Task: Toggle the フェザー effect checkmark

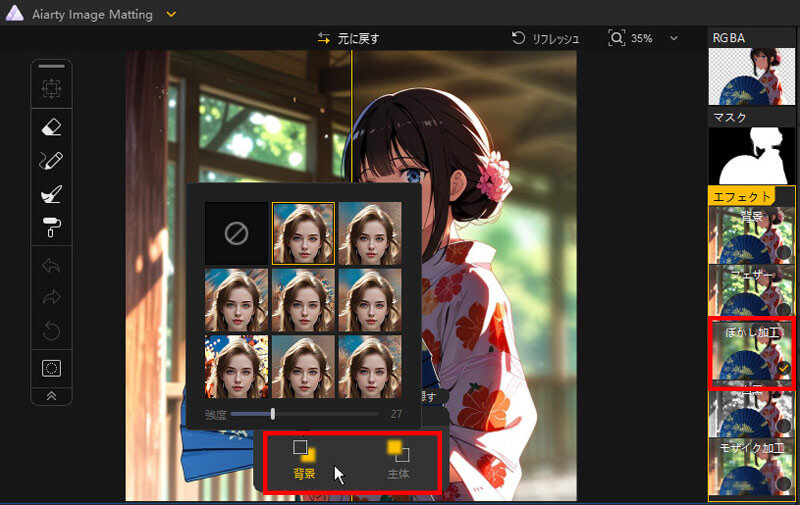Action: (784, 309)
